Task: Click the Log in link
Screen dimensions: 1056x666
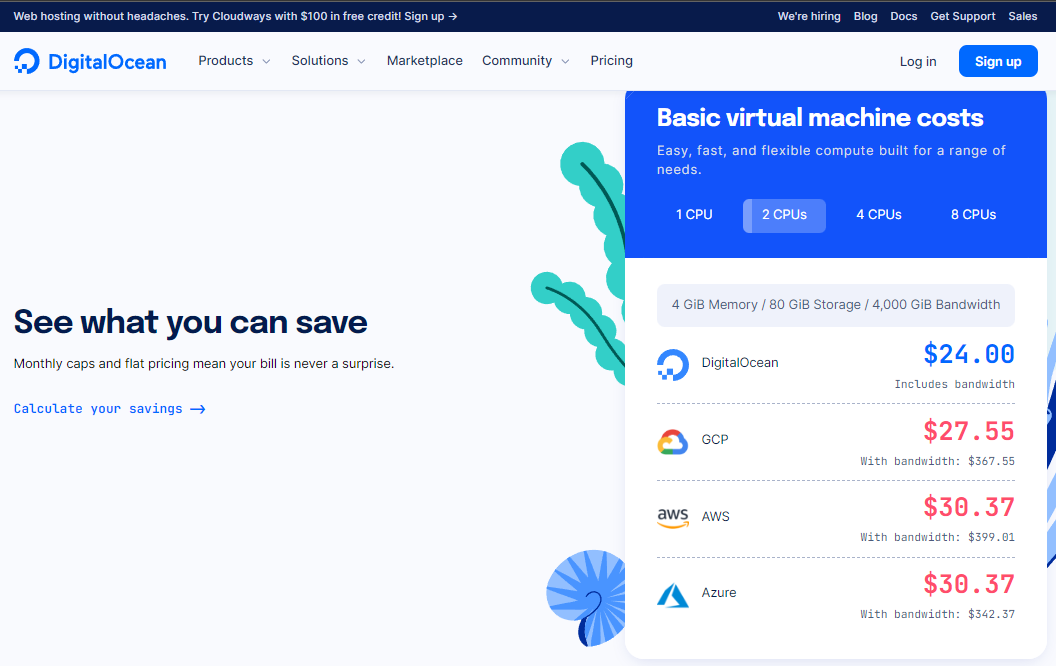Action: [918, 61]
